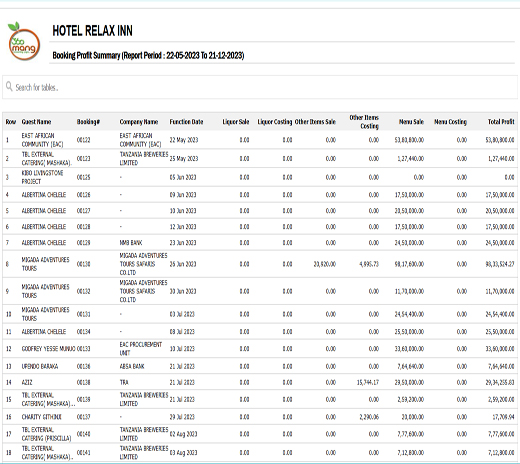Click company EAC PROCUREMENT UNIT
This screenshot has height=464, width=520.
(141, 349)
